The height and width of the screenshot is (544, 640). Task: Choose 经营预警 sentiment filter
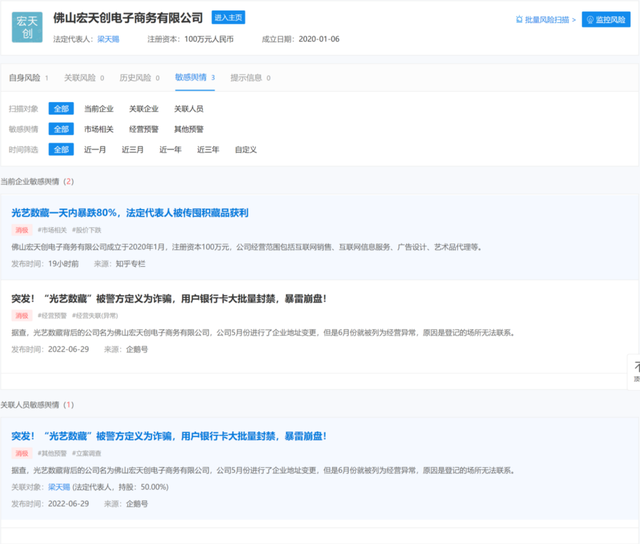143,129
